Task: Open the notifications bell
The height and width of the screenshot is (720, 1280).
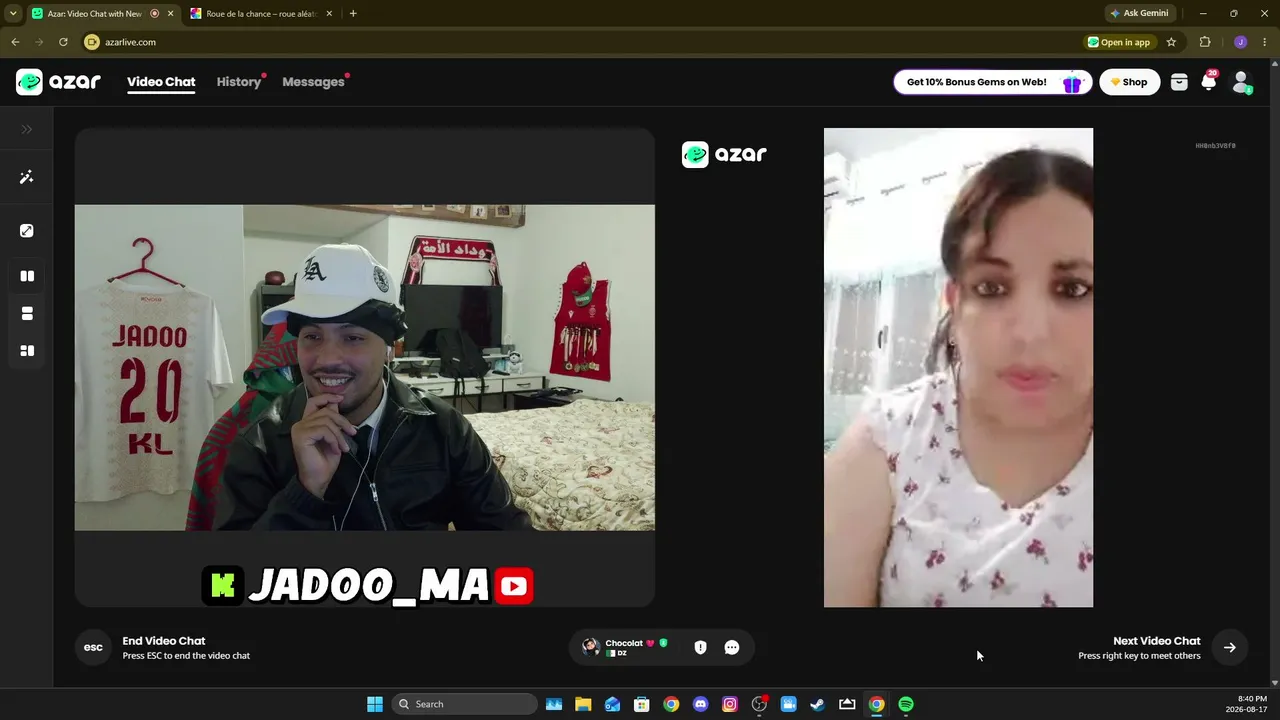Action: (1209, 82)
